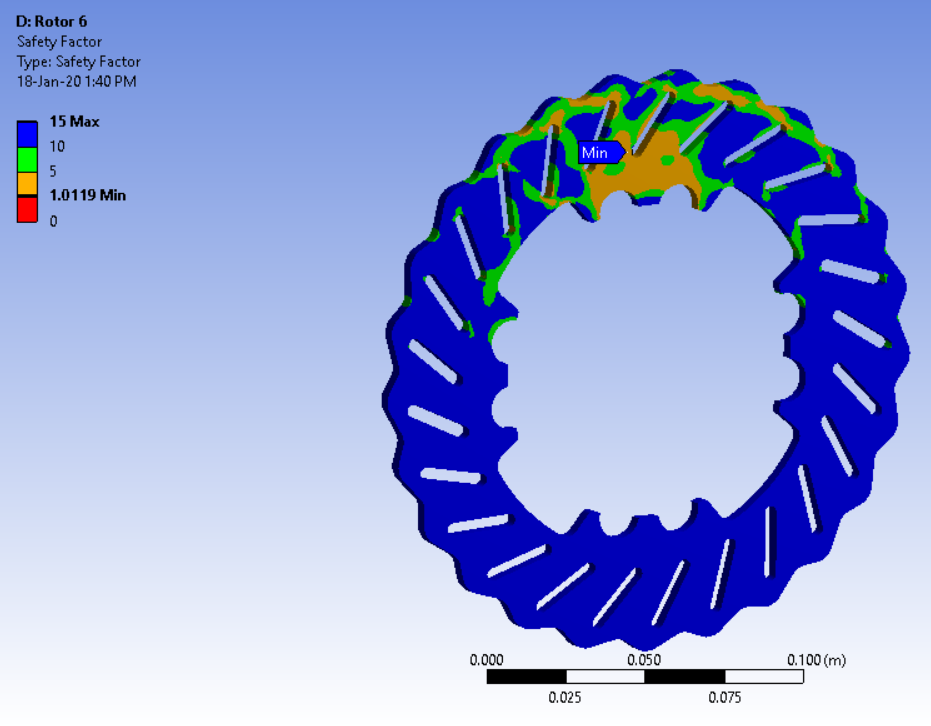
Task: Click the '0.075' ruler label
Action: 724,698
